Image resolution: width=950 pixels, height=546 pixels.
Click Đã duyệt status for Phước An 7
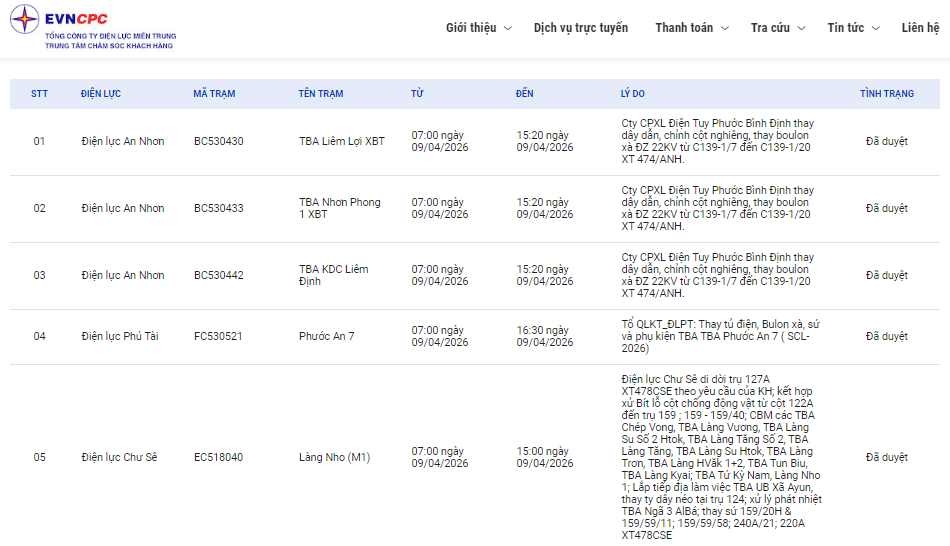886,337
